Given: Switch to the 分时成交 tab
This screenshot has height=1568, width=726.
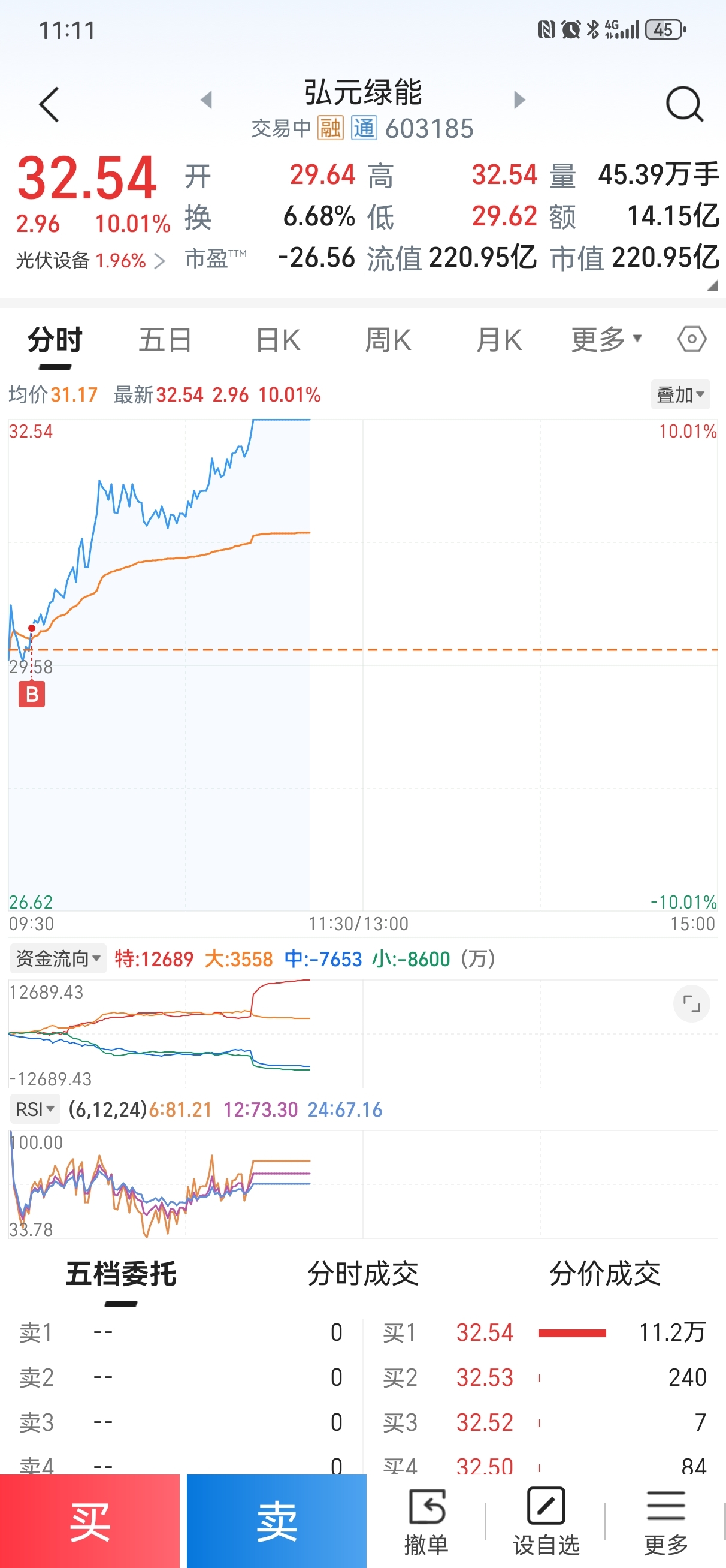Looking at the screenshot, I should coord(362,1273).
